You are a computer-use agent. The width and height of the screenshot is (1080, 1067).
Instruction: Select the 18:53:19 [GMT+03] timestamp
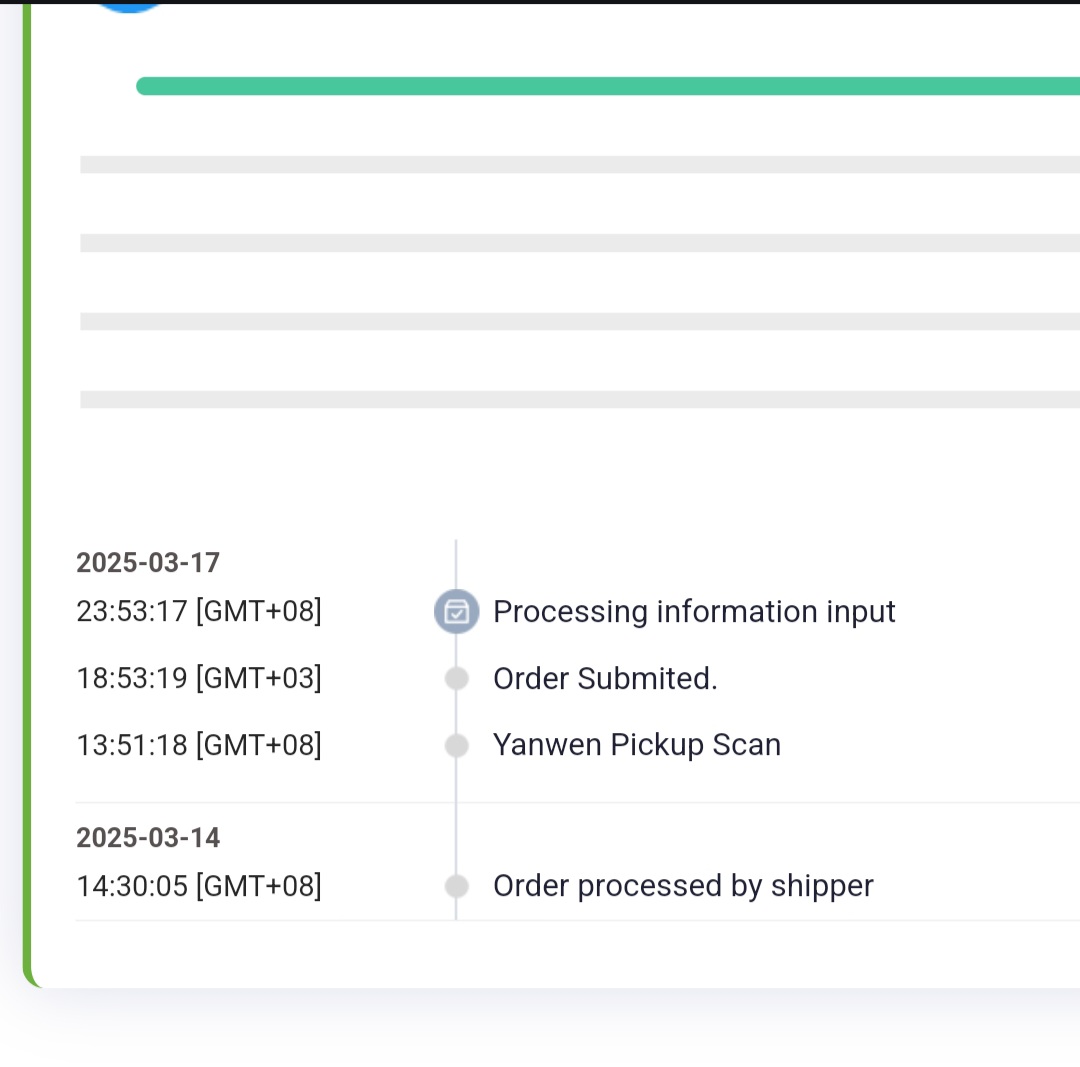pos(199,679)
